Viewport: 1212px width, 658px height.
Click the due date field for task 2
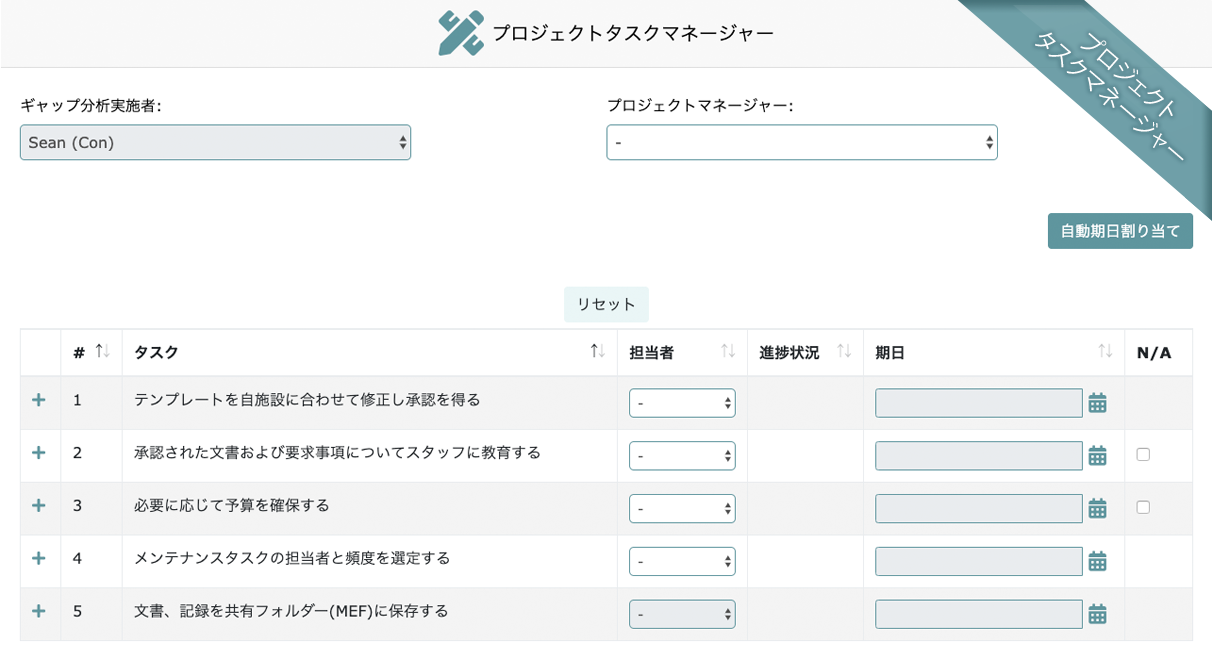[x=978, y=456]
